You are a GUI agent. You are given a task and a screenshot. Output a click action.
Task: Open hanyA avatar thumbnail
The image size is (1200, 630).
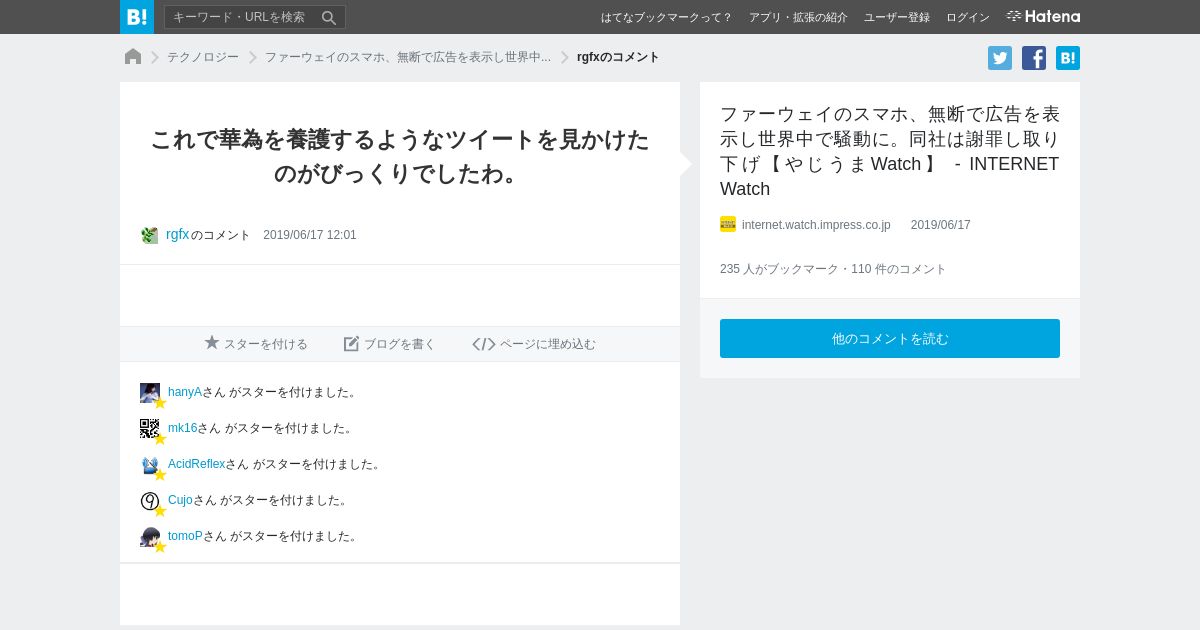150,393
